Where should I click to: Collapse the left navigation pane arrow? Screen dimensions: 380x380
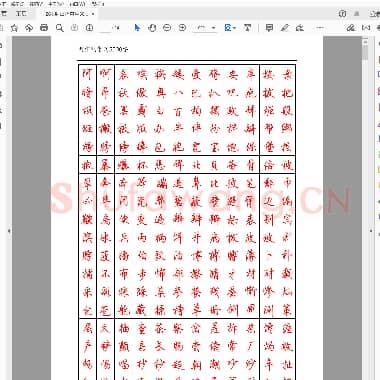point(9,231)
